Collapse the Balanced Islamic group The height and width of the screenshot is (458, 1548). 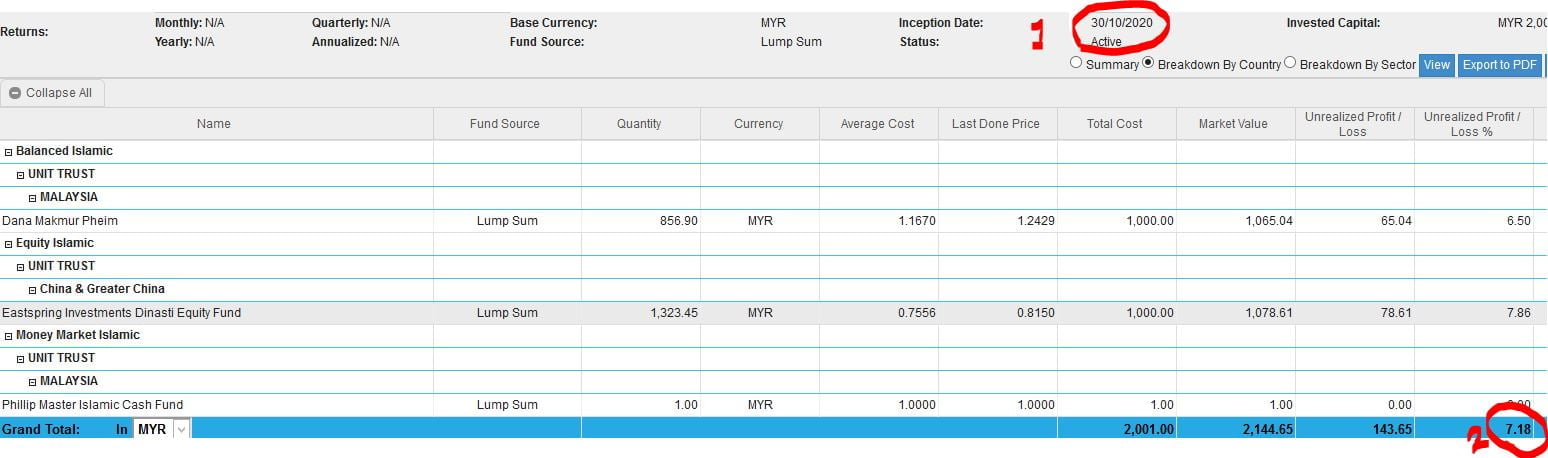click(9, 152)
